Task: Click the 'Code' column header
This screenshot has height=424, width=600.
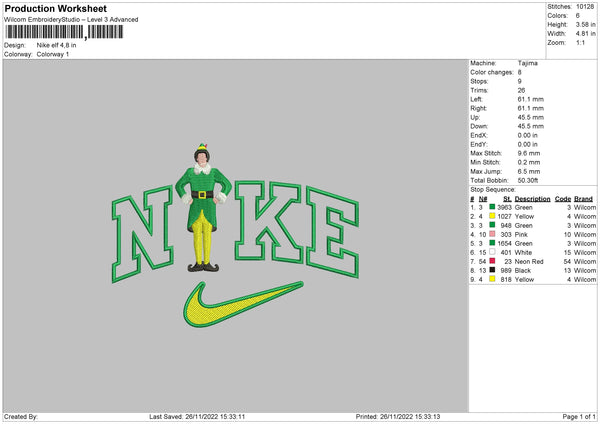Action: pyautogui.click(x=563, y=199)
